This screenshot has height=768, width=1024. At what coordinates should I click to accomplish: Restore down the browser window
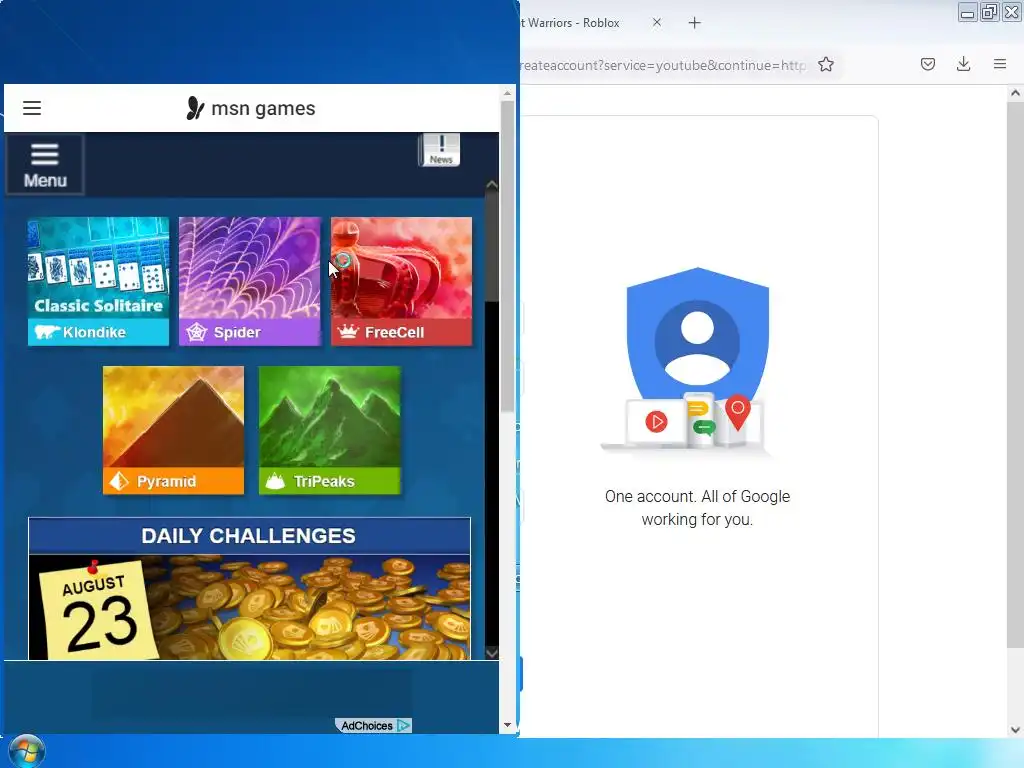click(x=989, y=12)
